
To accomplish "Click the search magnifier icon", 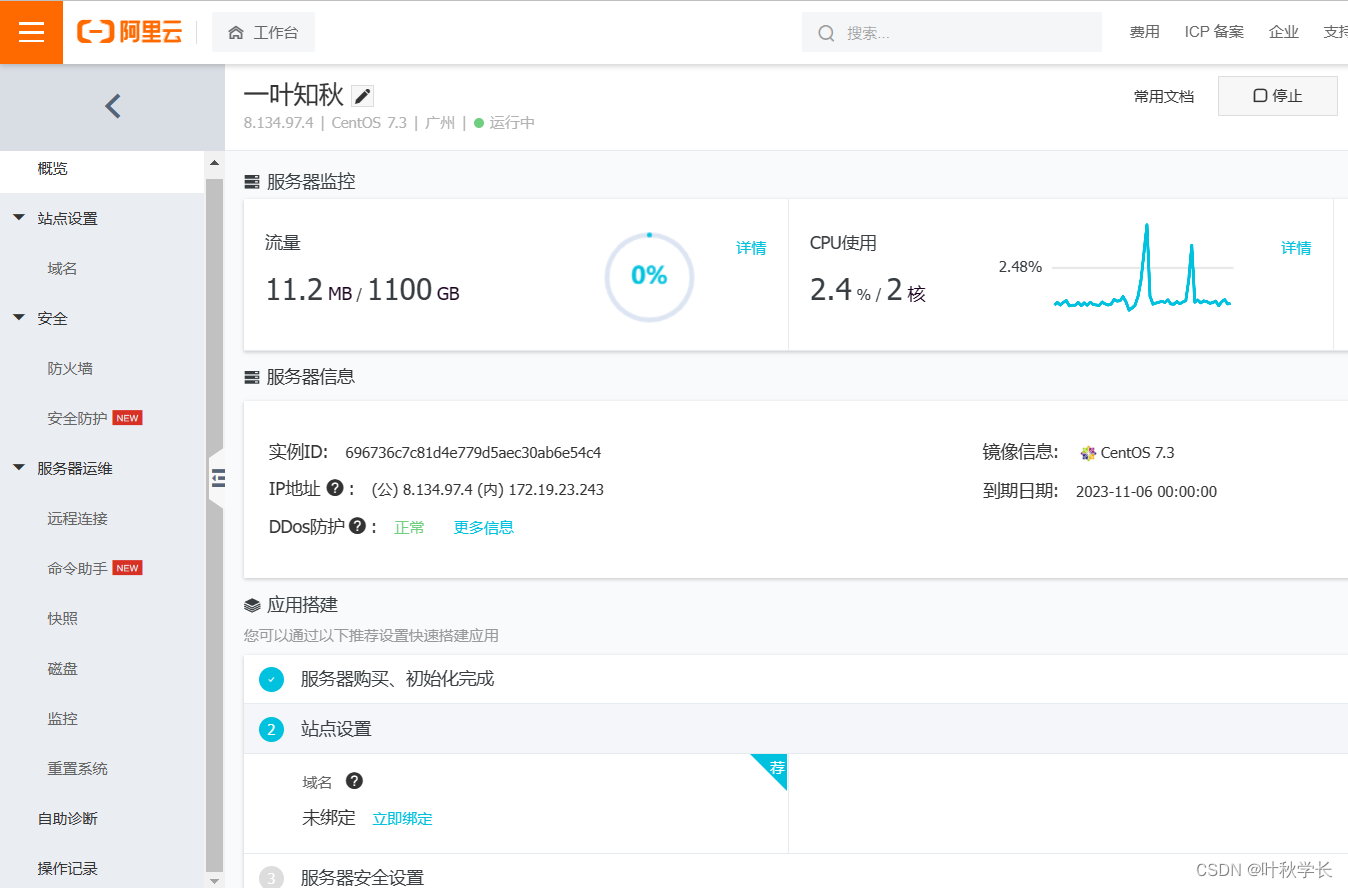I will 826,33.
